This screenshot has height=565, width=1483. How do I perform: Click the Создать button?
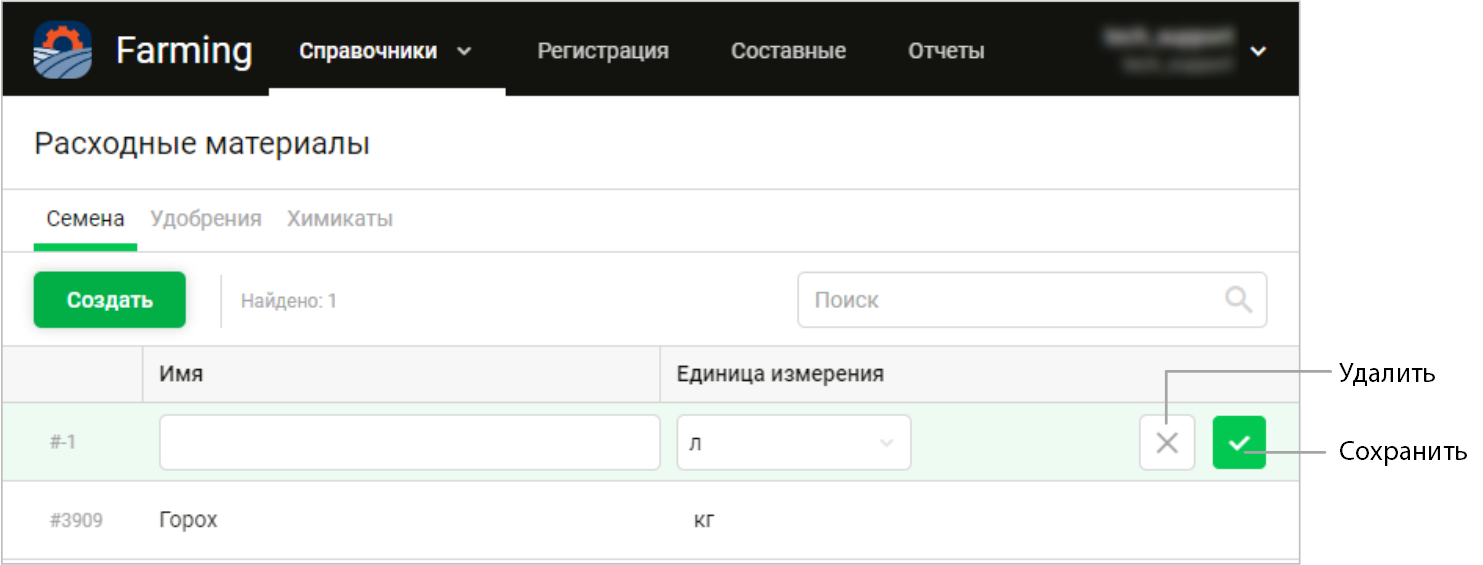[x=110, y=300]
